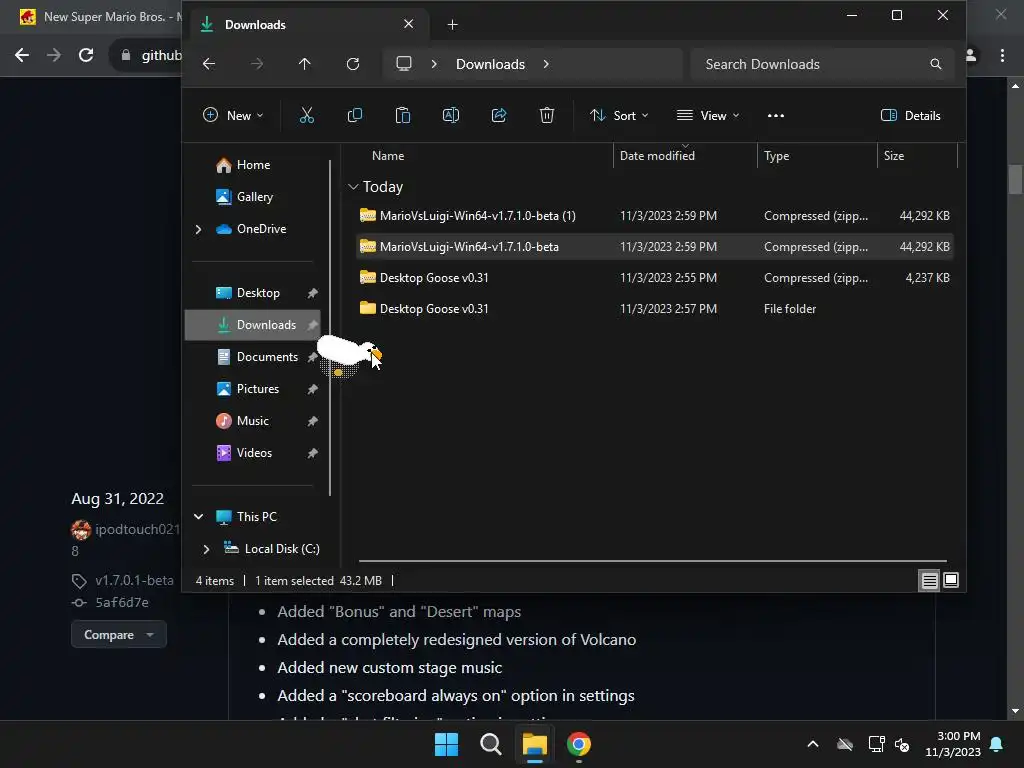The image size is (1024, 768).
Task: Open Windows Start menu
Action: click(x=447, y=744)
